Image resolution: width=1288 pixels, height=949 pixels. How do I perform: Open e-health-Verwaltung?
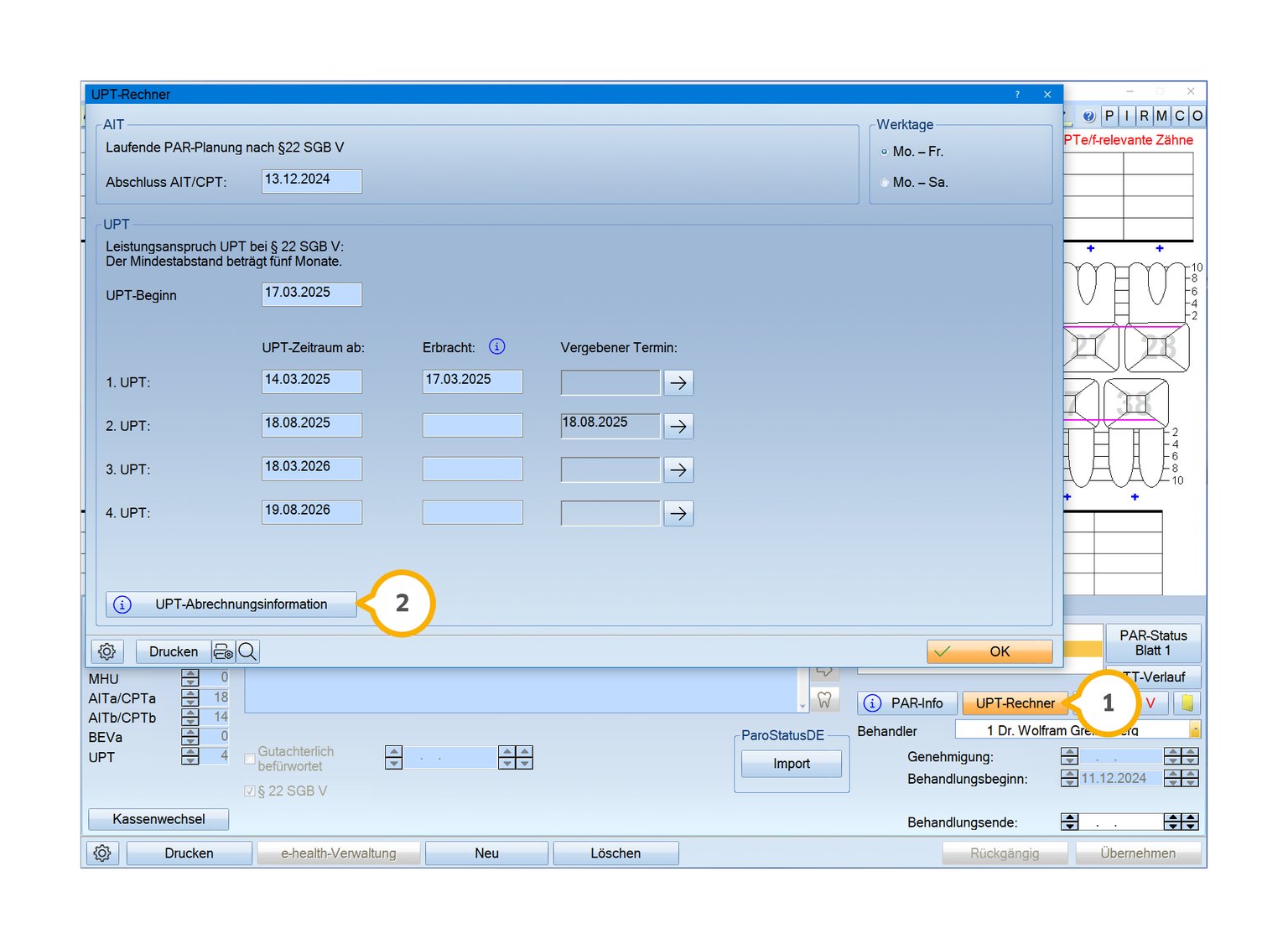pos(339,853)
